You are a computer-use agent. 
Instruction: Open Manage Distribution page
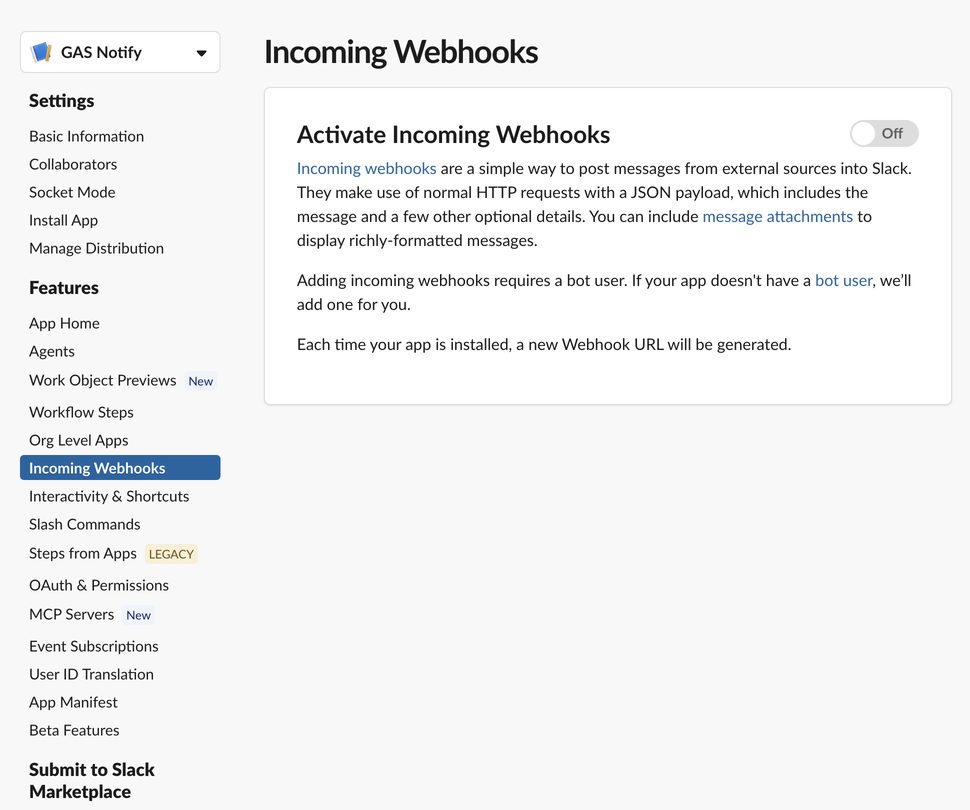97,248
